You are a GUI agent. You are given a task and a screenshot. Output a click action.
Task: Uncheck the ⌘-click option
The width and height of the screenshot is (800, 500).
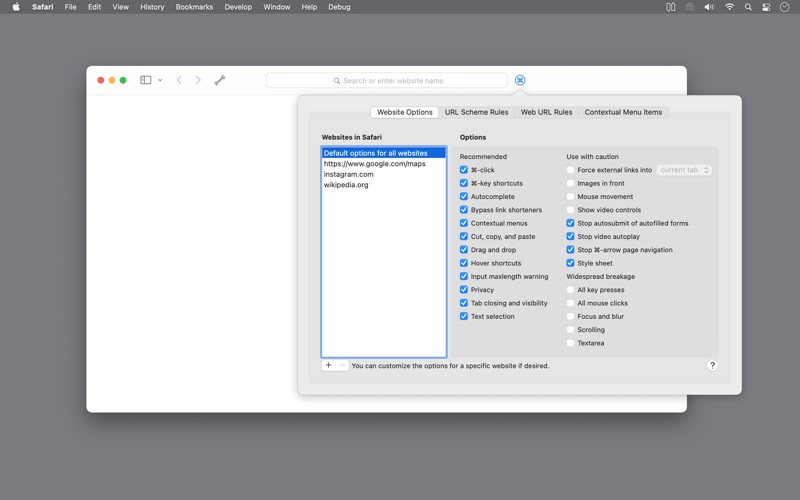[464, 170]
